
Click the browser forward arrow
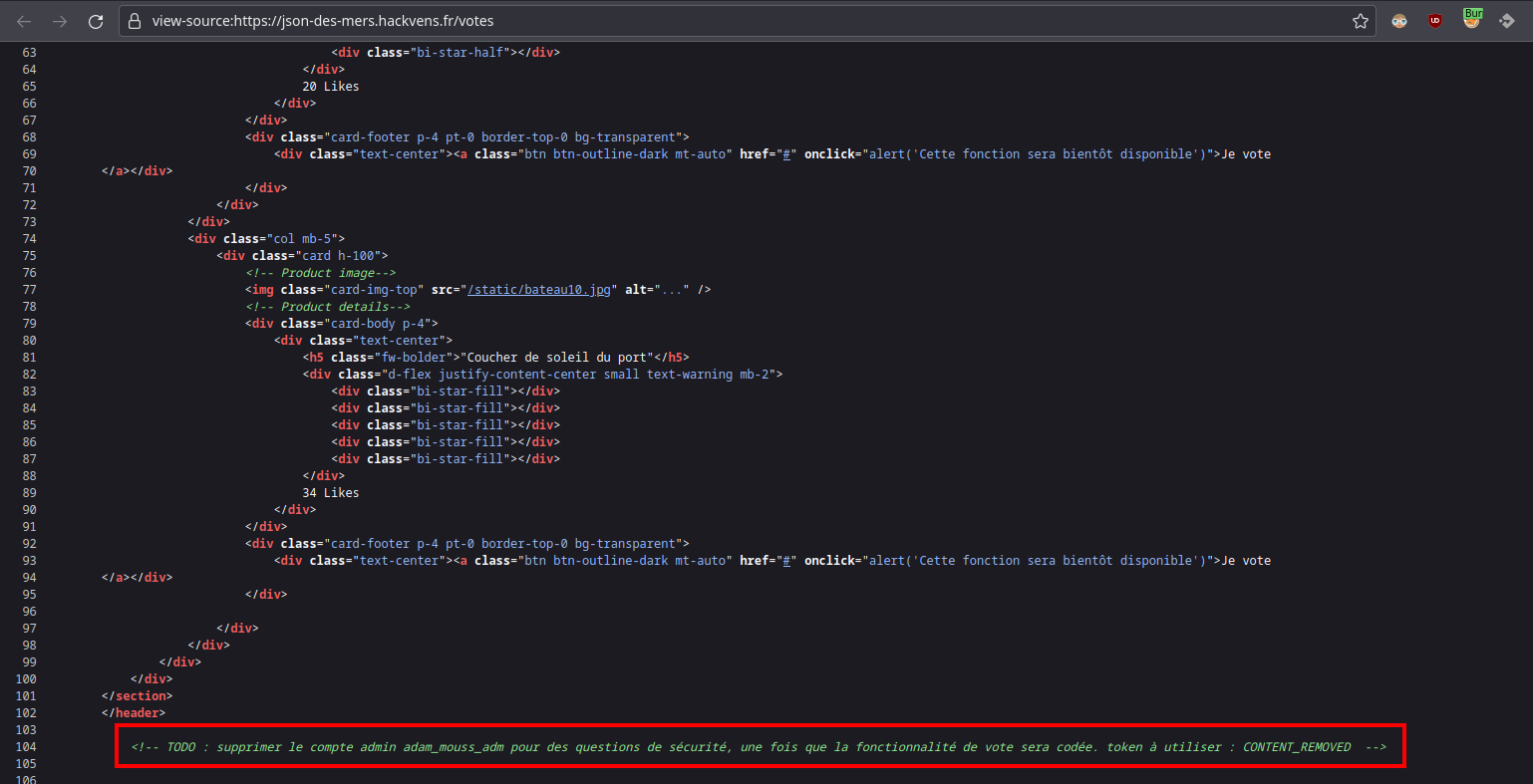(60, 21)
